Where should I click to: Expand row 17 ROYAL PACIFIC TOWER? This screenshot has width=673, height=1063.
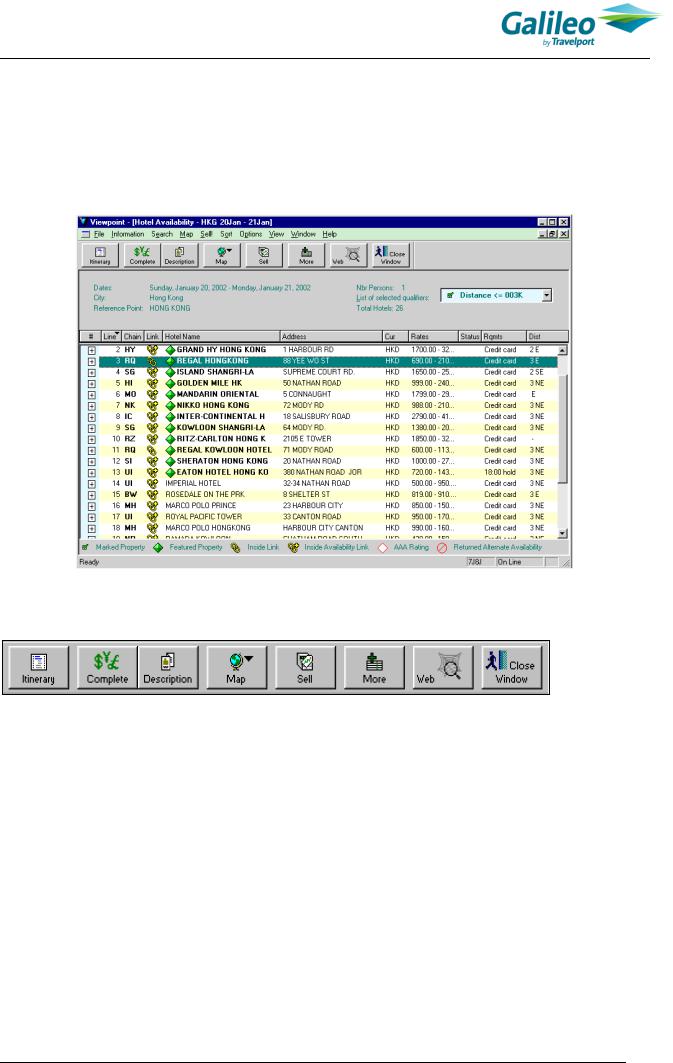click(91, 517)
